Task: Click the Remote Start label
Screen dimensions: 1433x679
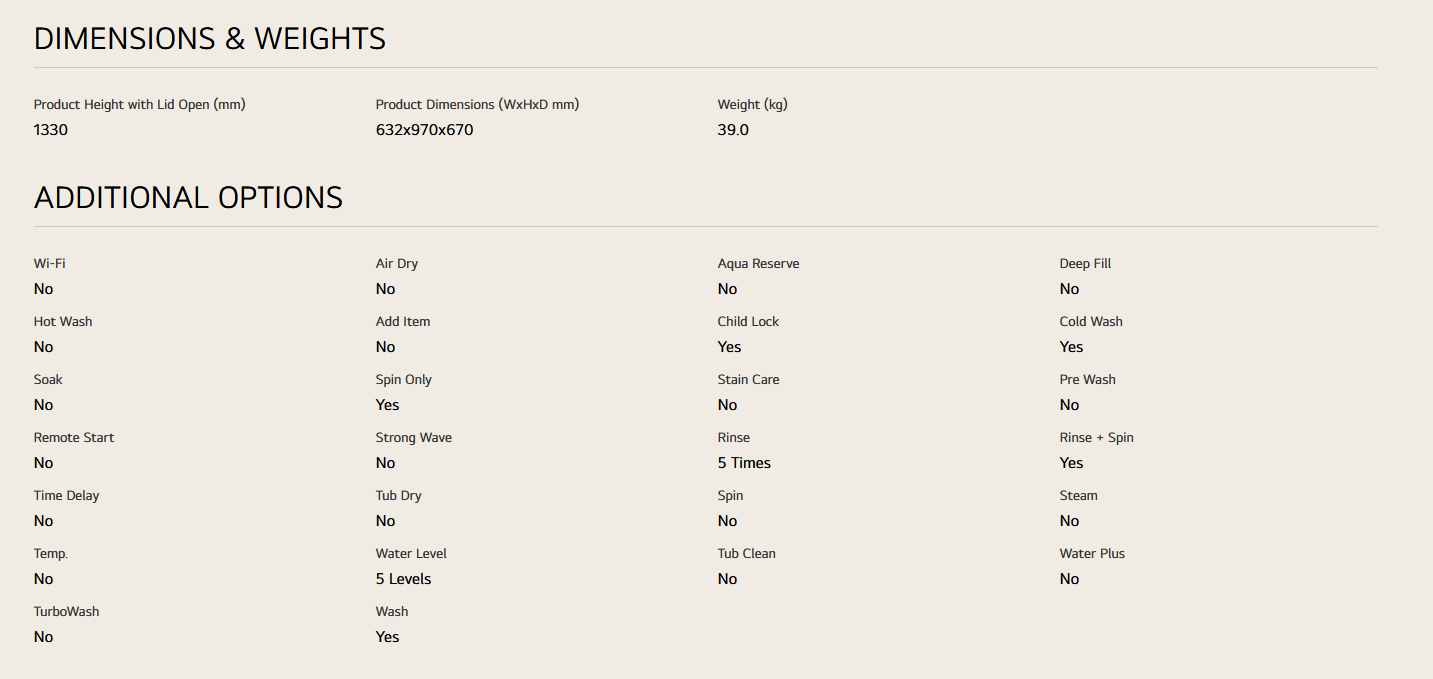Action: (74, 438)
